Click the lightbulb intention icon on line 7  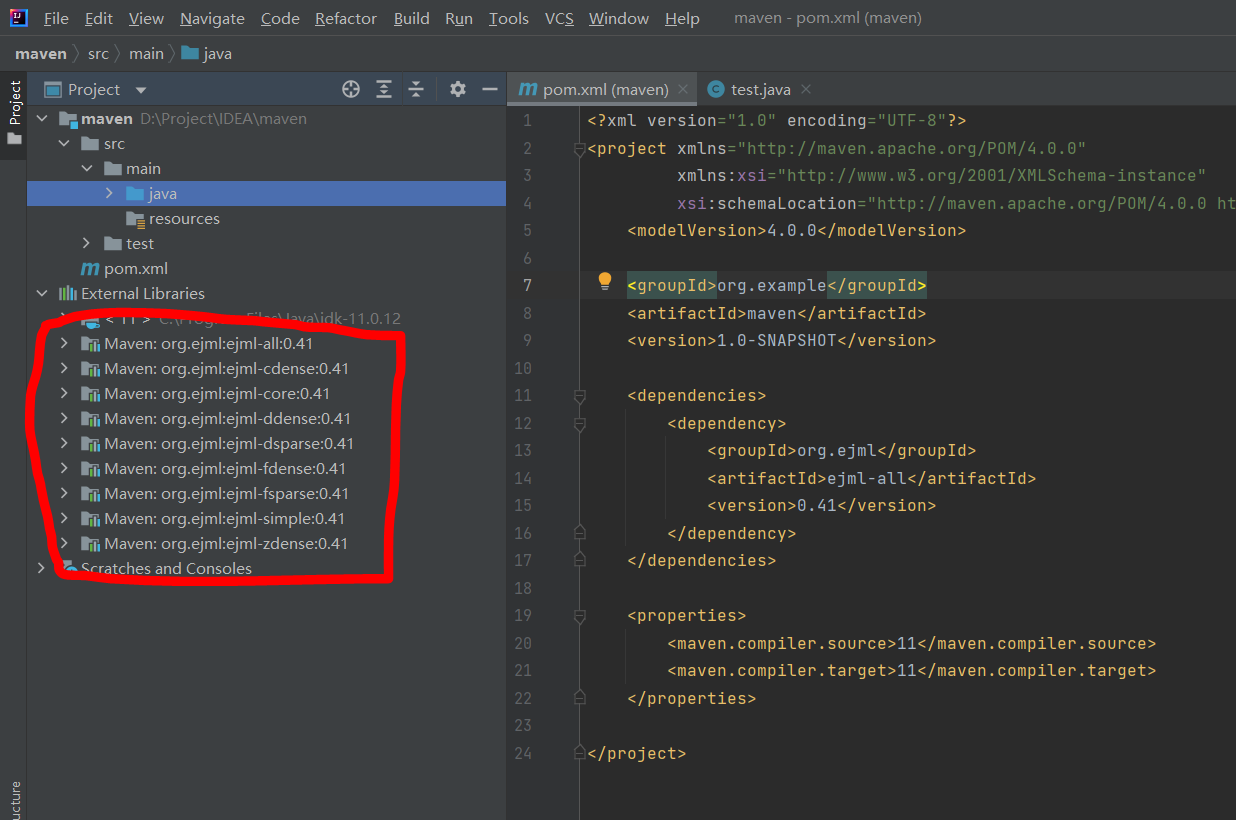[x=605, y=281]
